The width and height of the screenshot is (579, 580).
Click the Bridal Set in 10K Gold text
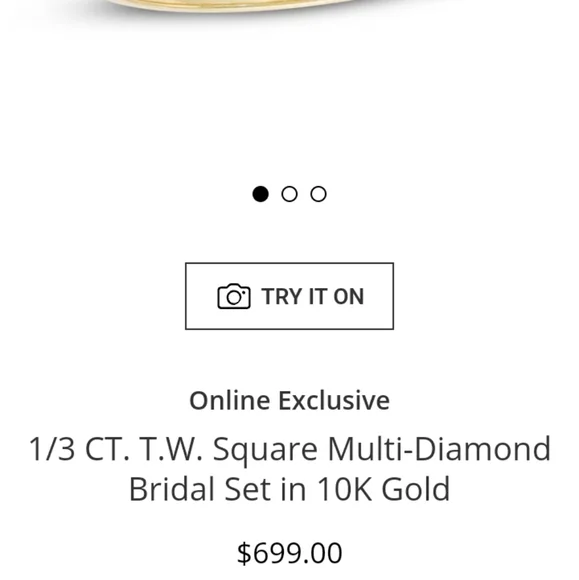pos(289,489)
